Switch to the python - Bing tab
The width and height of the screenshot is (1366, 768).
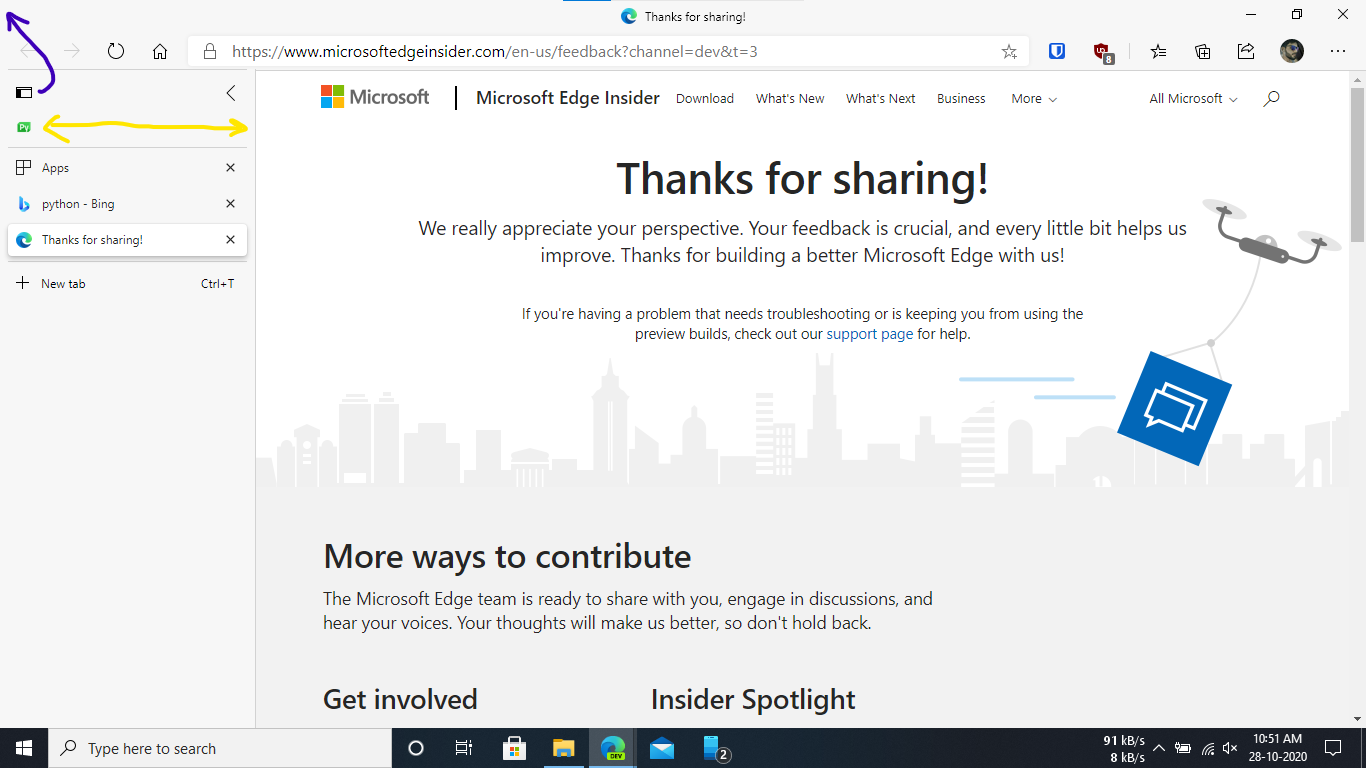127,204
